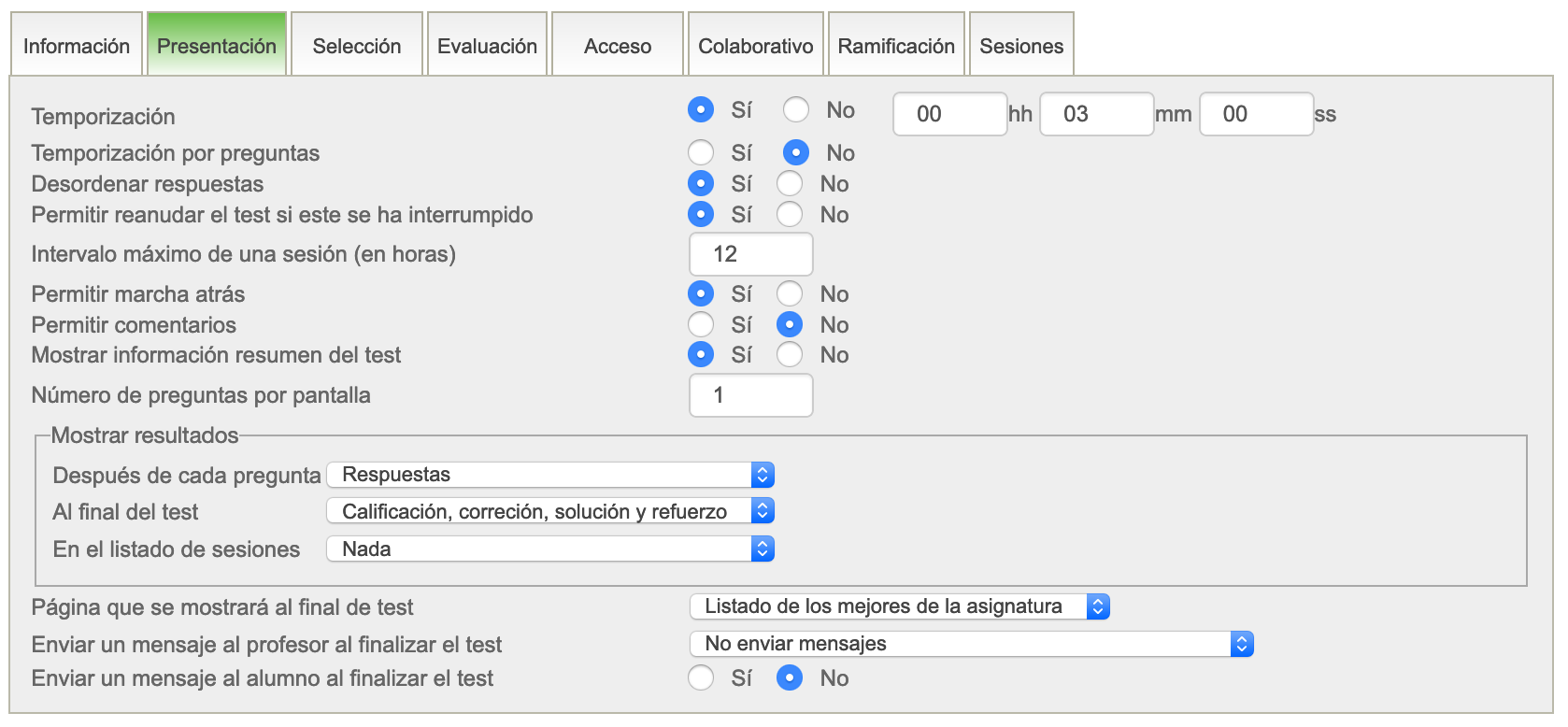Open the Después de cada pregunta dropdown
The image size is (1568, 727).
[550, 475]
